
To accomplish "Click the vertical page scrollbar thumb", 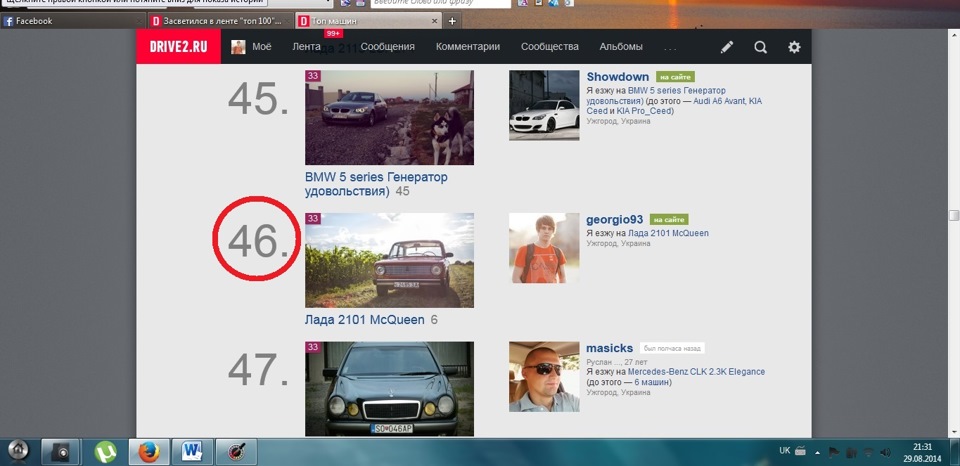I will coord(953,216).
